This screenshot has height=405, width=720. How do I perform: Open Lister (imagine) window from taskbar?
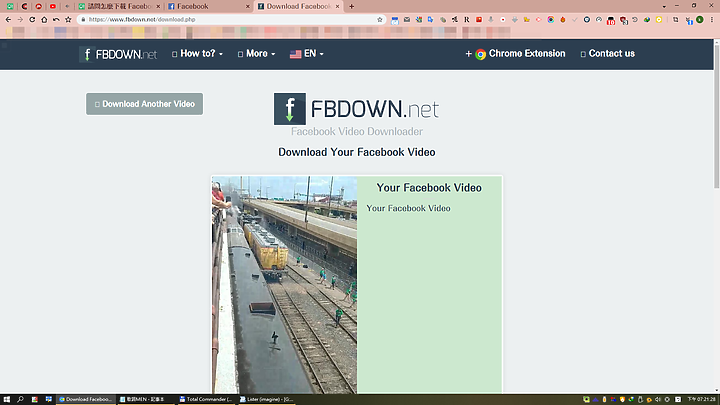coord(266,399)
